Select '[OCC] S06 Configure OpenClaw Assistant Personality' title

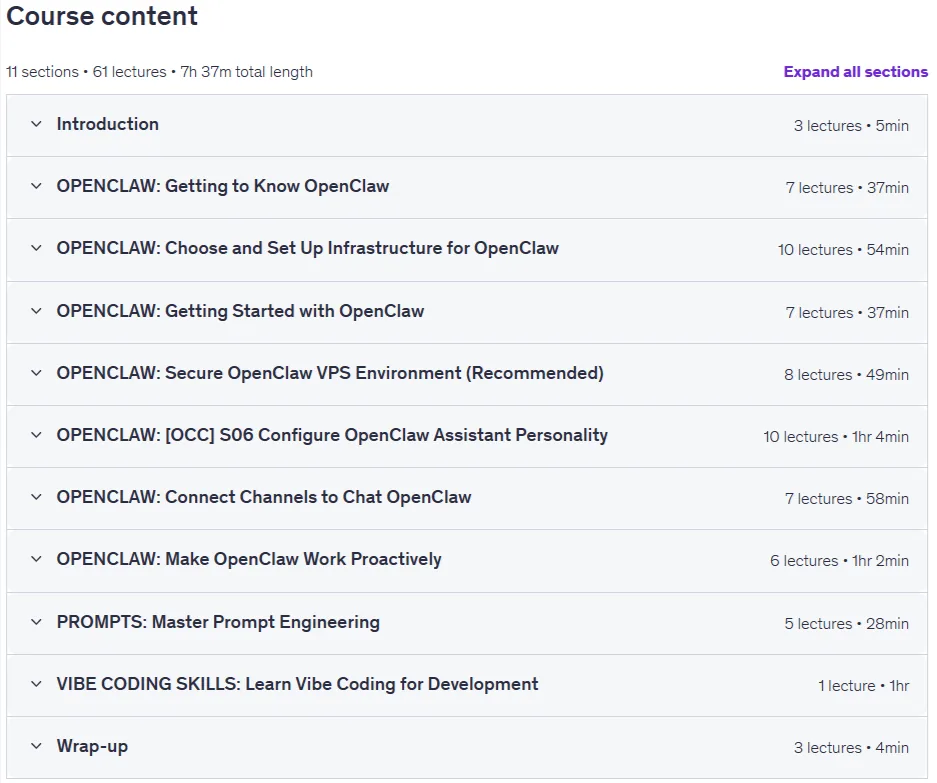[x=332, y=435]
